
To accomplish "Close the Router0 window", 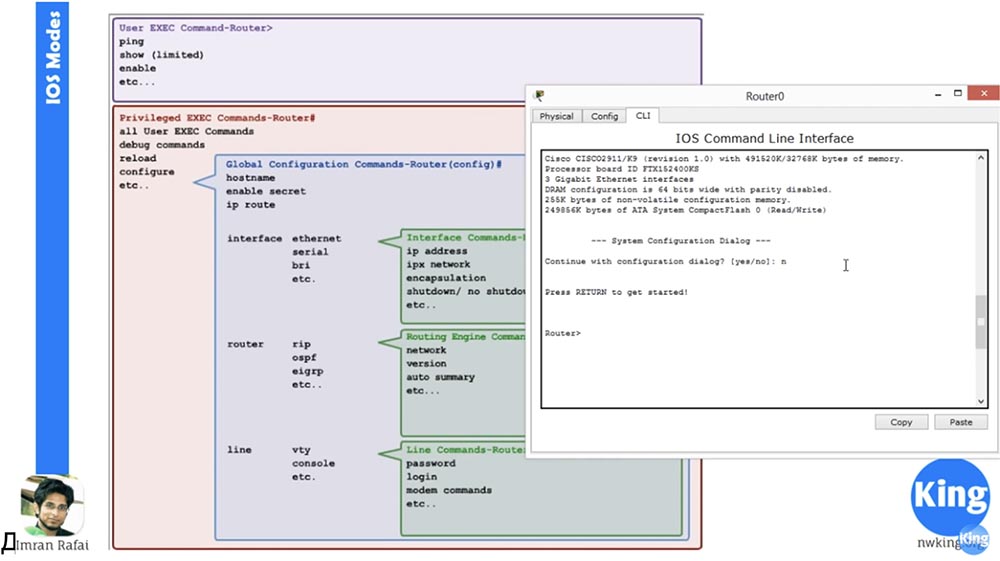I will (x=983, y=93).
